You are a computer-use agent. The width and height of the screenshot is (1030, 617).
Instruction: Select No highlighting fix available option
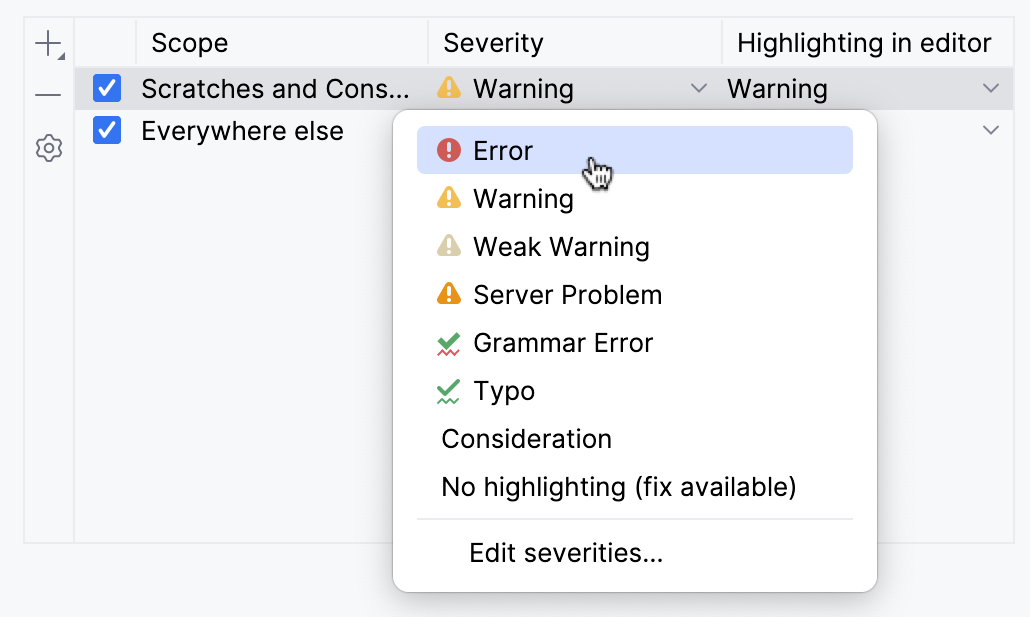coord(618,487)
